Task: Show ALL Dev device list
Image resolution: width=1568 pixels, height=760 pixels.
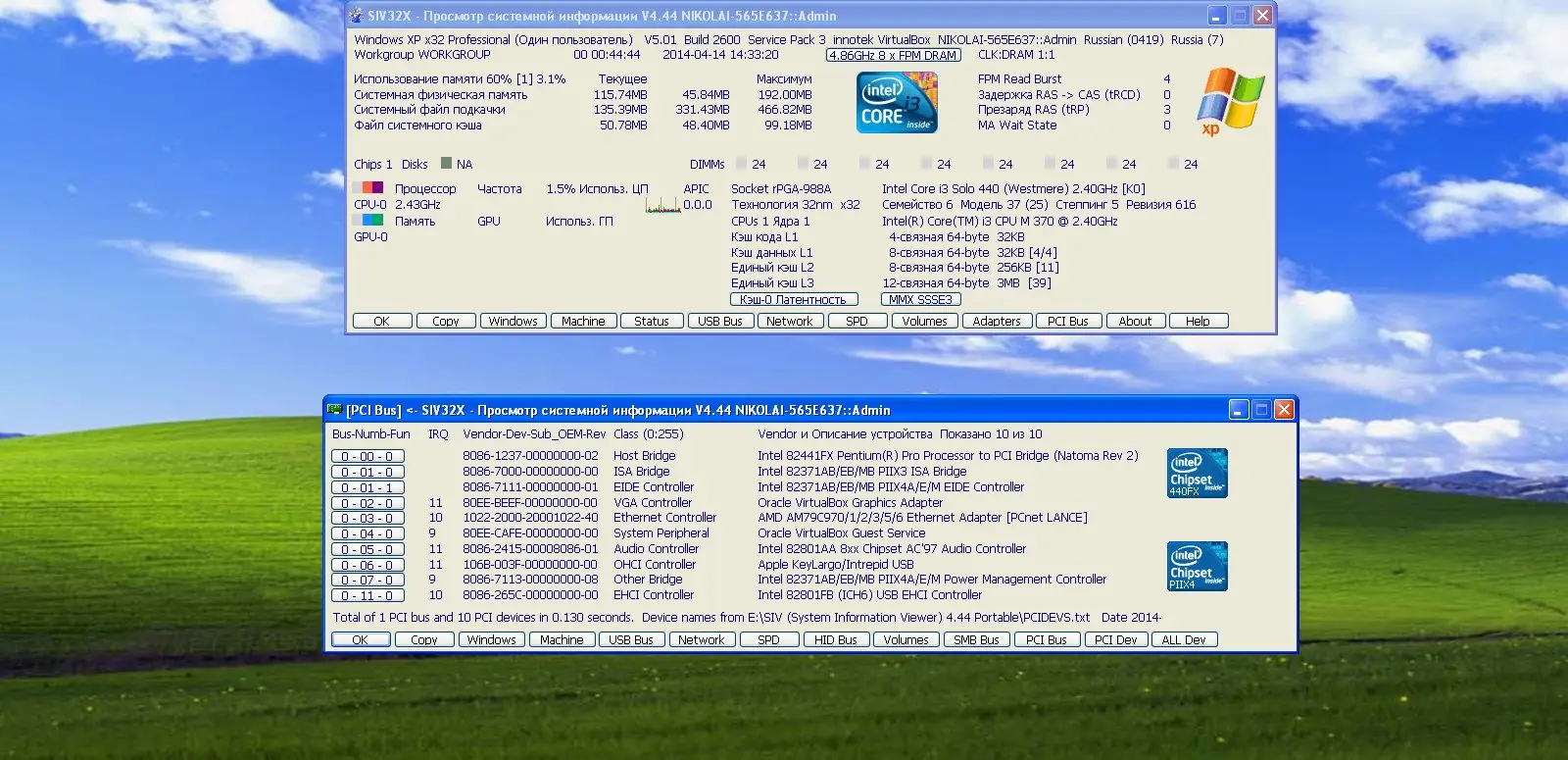Action: click(1184, 640)
